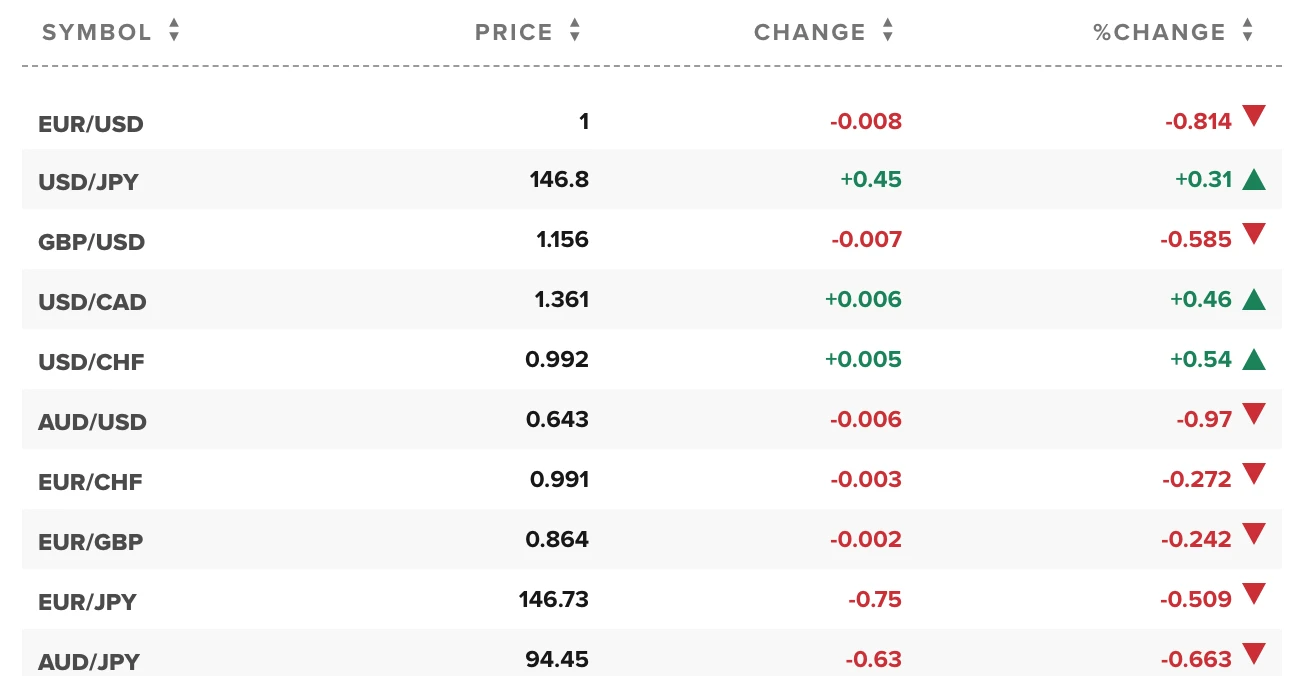This screenshot has height=676, width=1296.
Task: Click red down arrow beside EUR/USD
Action: click(1254, 116)
